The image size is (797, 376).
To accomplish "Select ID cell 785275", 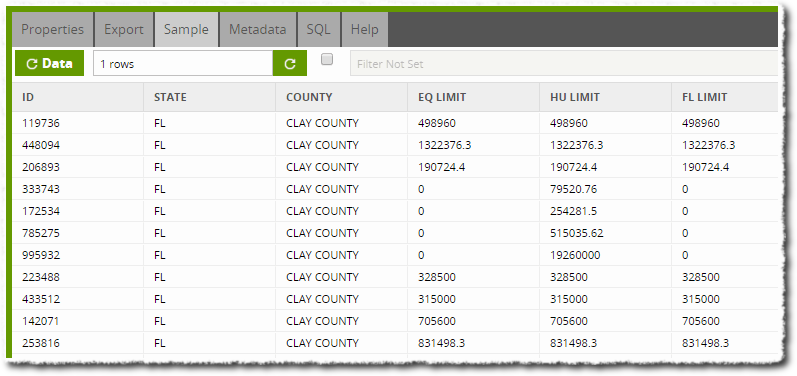I will point(41,233).
